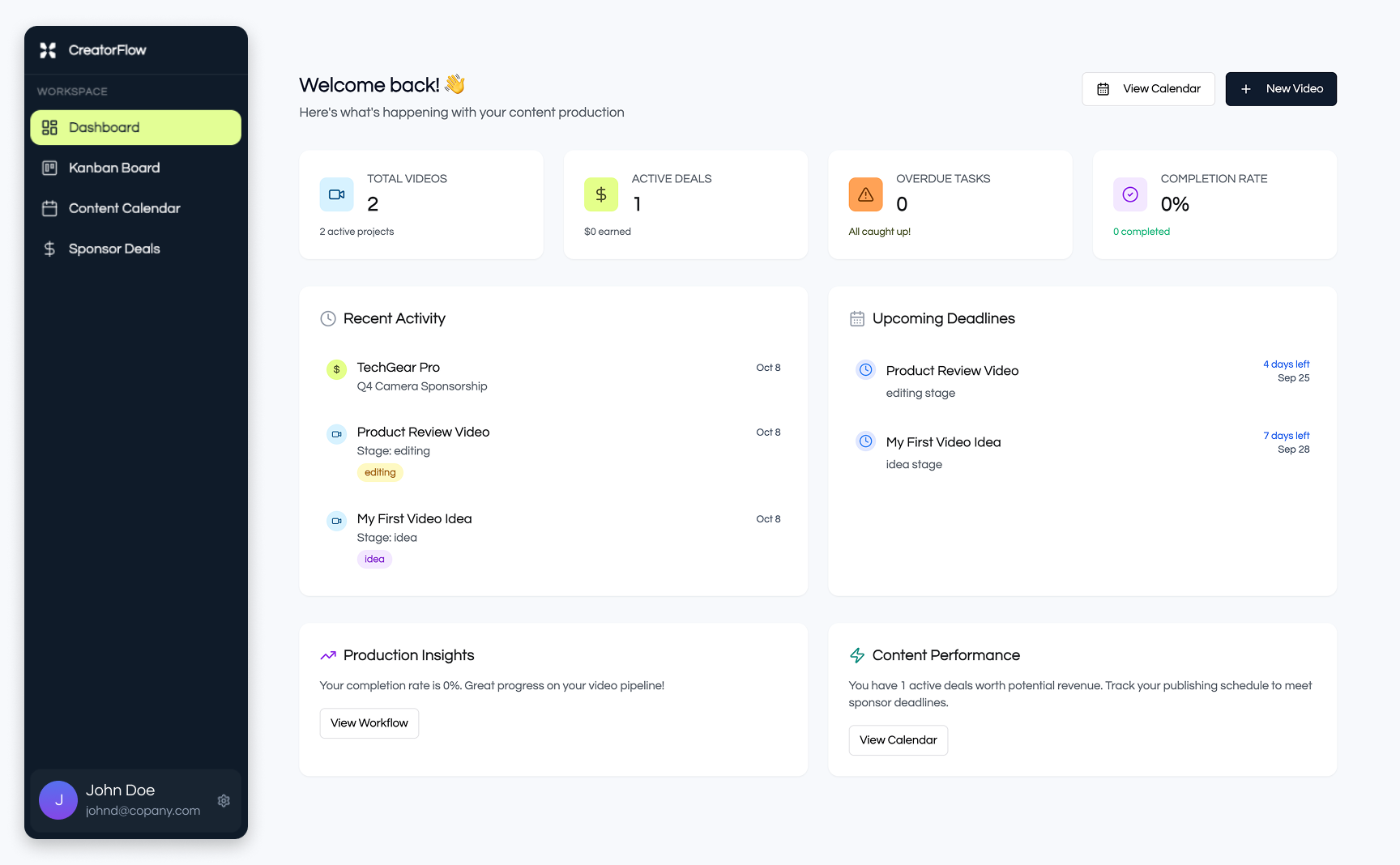This screenshot has height=865, width=1400.
Task: Click '0 completed' text
Action: pos(1142,232)
